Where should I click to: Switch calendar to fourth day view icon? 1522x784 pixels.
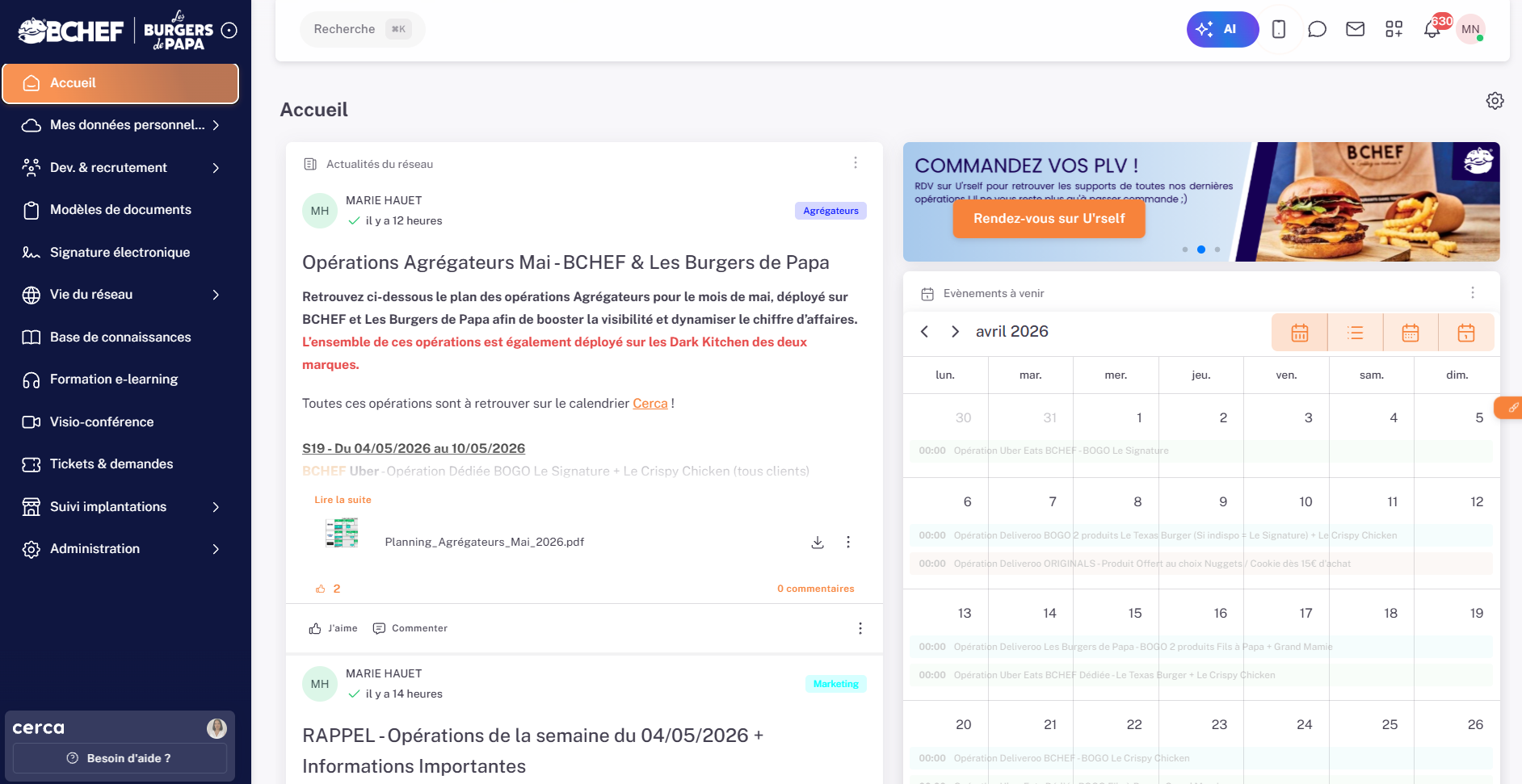[x=1466, y=333]
